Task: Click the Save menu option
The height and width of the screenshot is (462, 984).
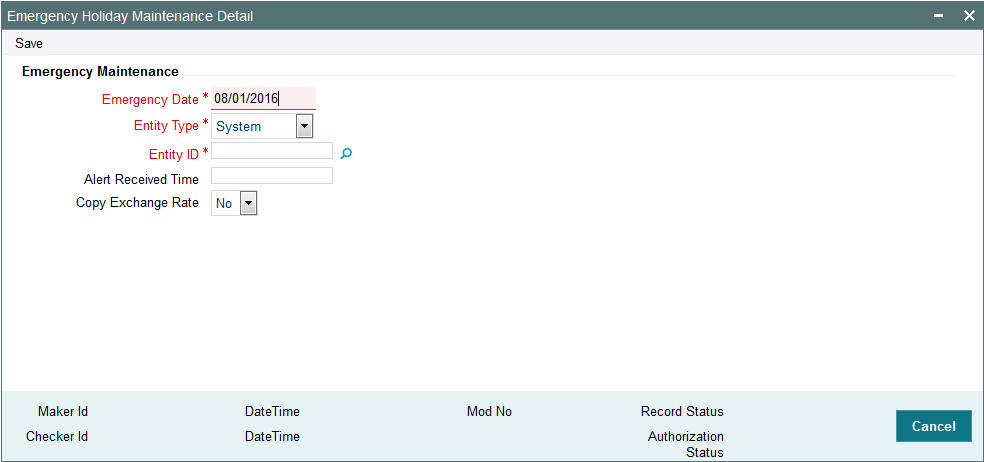Action: click(x=29, y=43)
